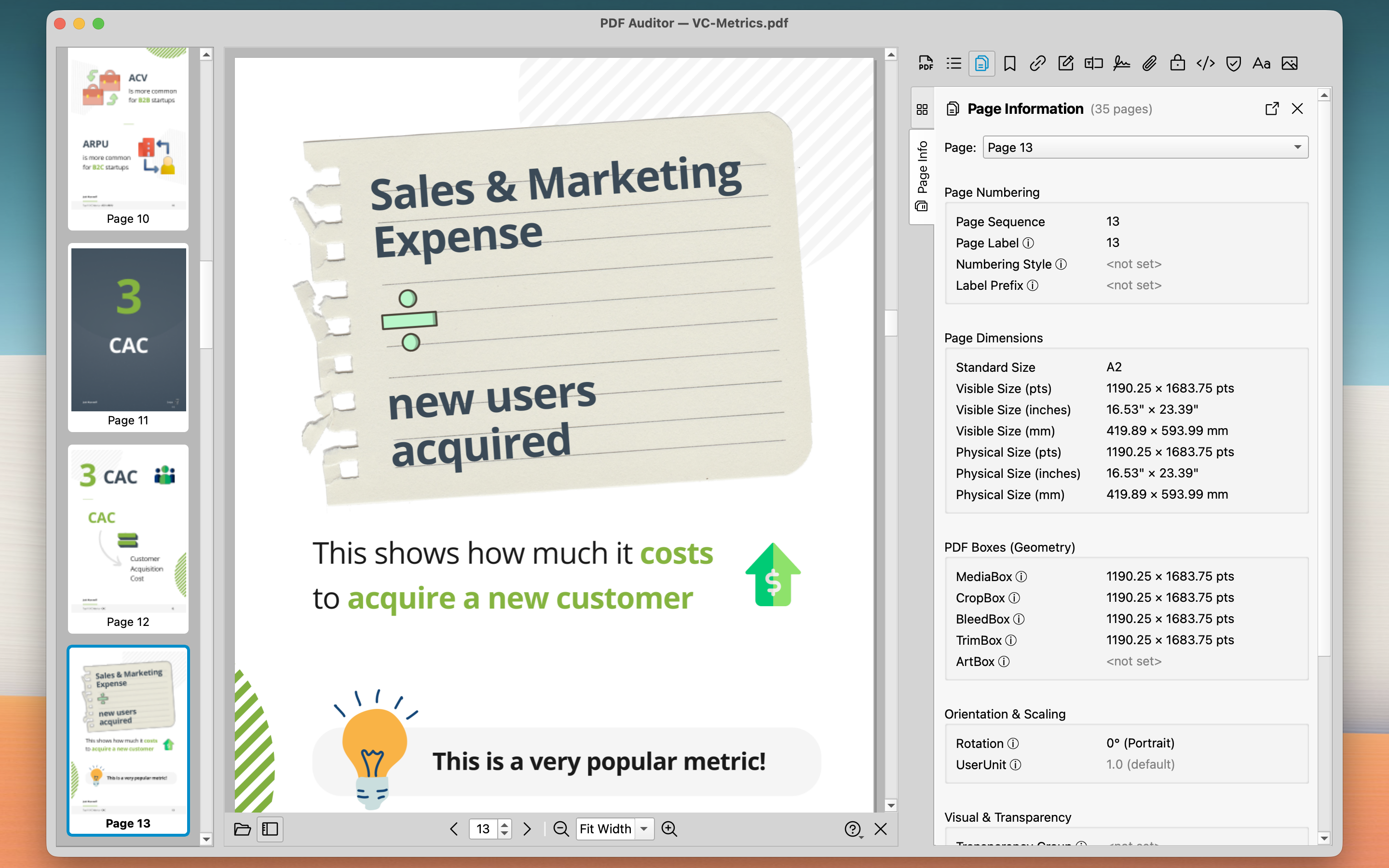This screenshot has width=1389, height=868.
Task: Open the Page selector dropdown
Action: pyautogui.click(x=1145, y=148)
